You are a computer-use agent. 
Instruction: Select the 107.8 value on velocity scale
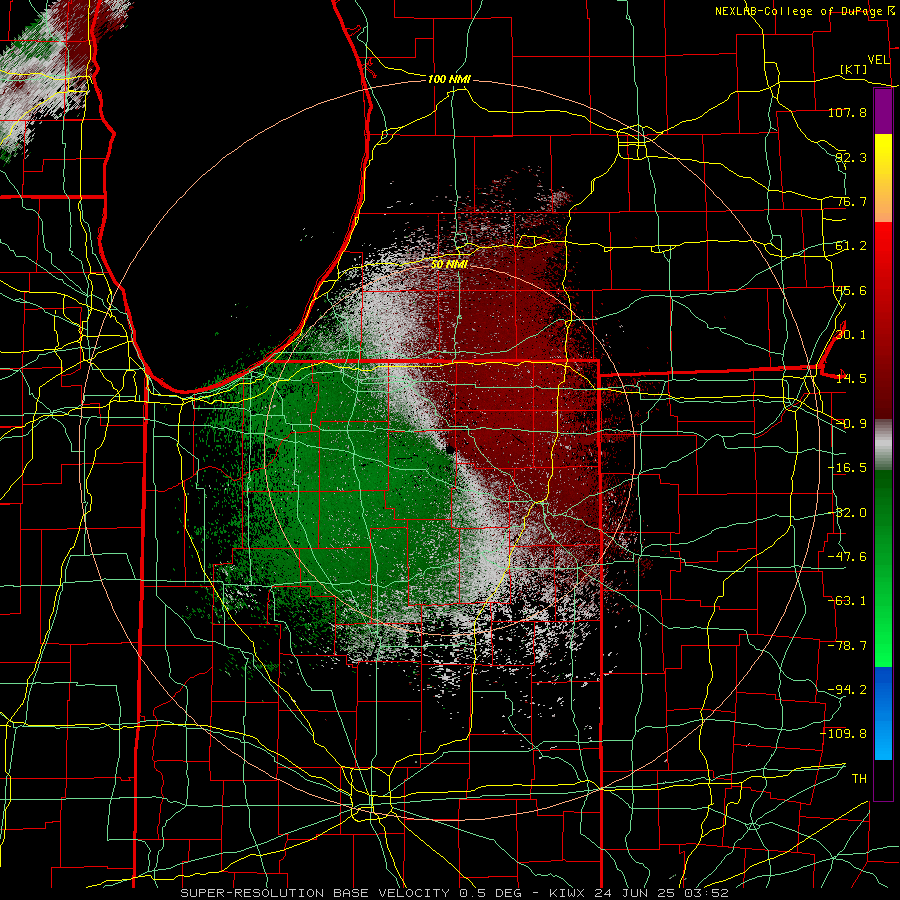pyautogui.click(x=847, y=112)
